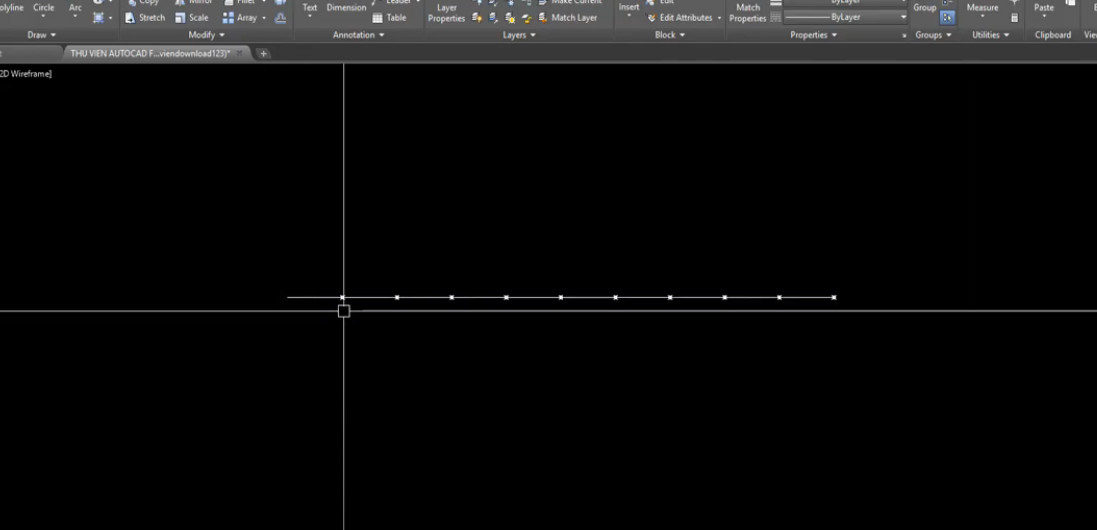Open the Measure tool dropdown
Screen dimensions: 1097x530
[x=982, y=18]
